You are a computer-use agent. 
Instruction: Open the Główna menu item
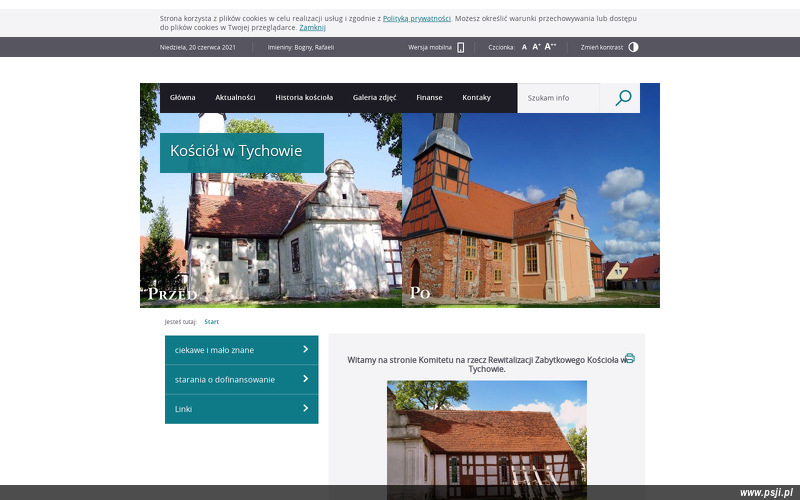(183, 98)
